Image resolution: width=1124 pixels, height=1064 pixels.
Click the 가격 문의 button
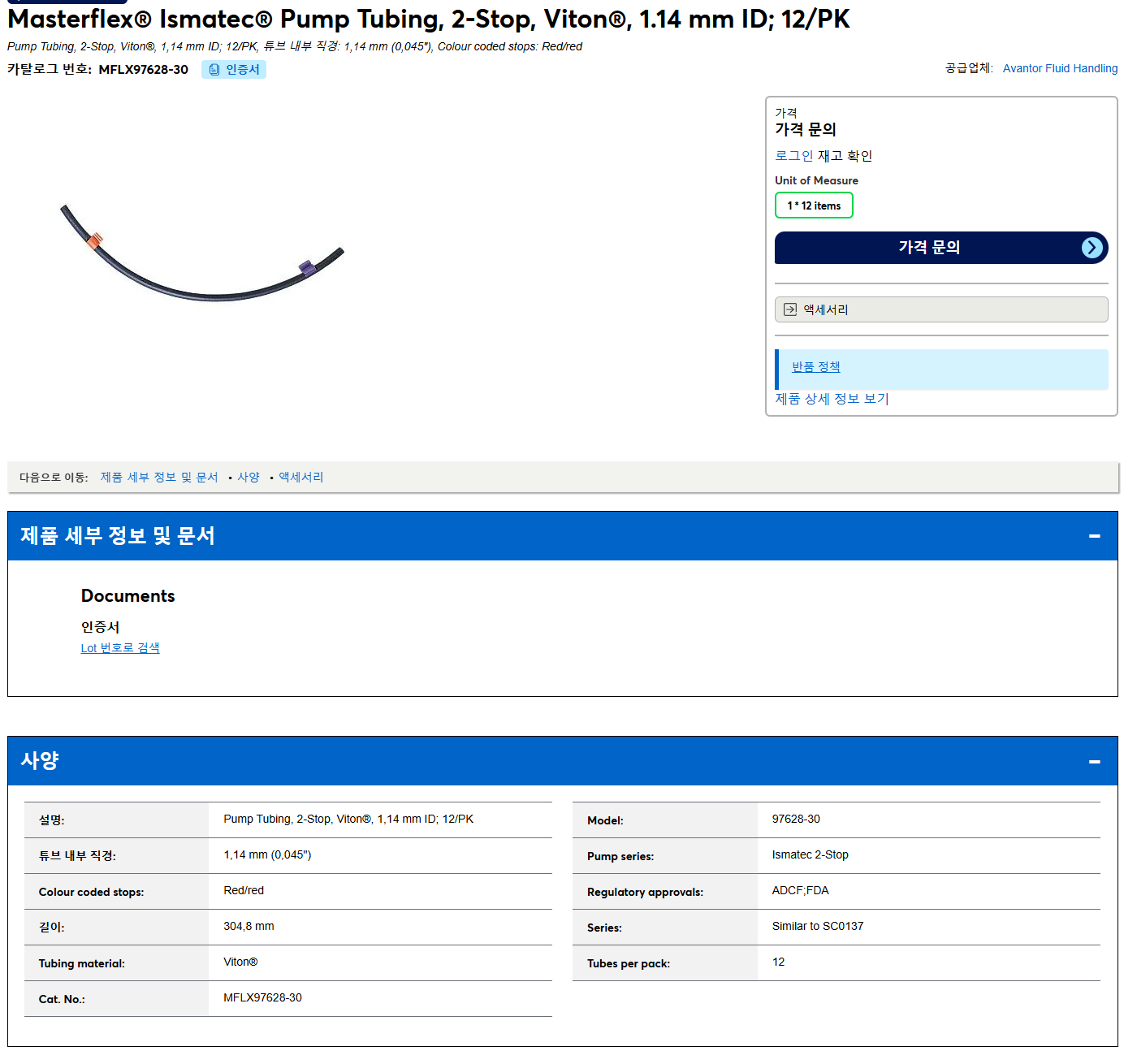(x=941, y=248)
